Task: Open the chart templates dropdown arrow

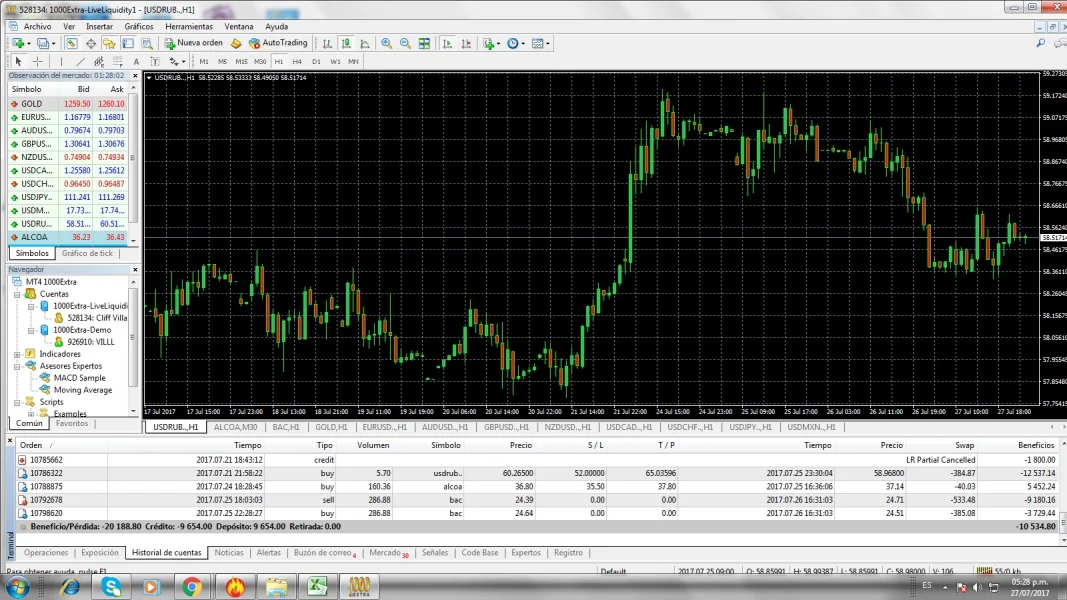Action: coord(549,43)
